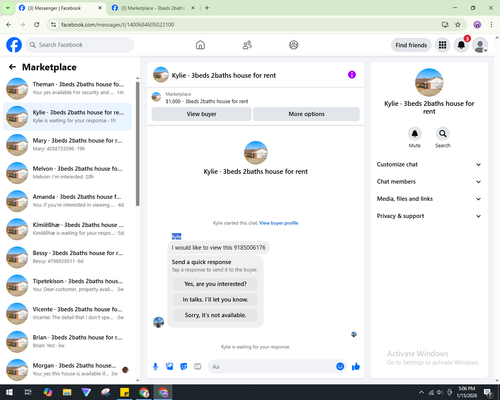The width and height of the screenshot is (500, 400).
Task: View site information icon in address bar
Action: tap(53, 25)
